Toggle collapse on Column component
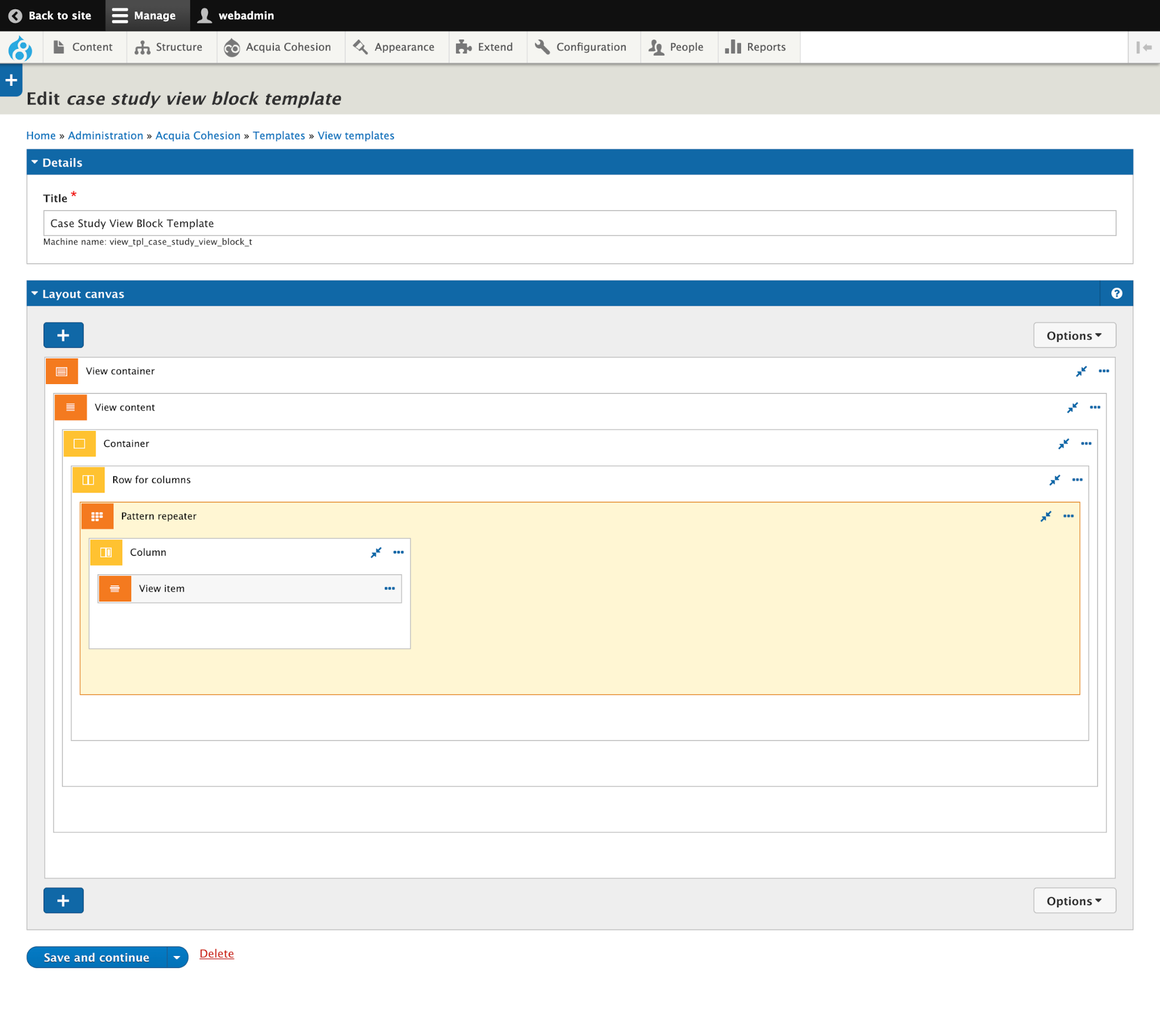 (x=376, y=552)
